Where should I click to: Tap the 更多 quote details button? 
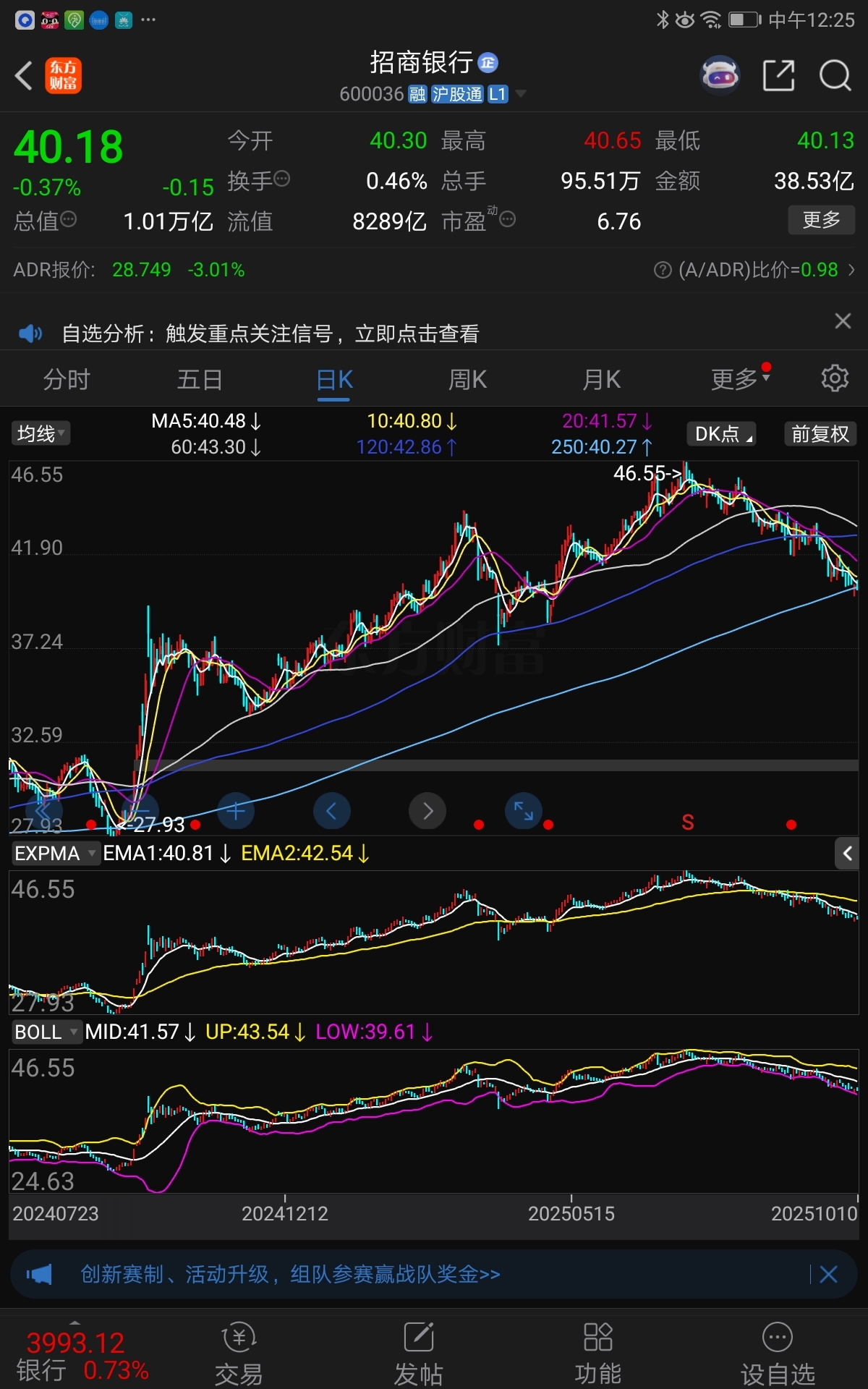[821, 219]
